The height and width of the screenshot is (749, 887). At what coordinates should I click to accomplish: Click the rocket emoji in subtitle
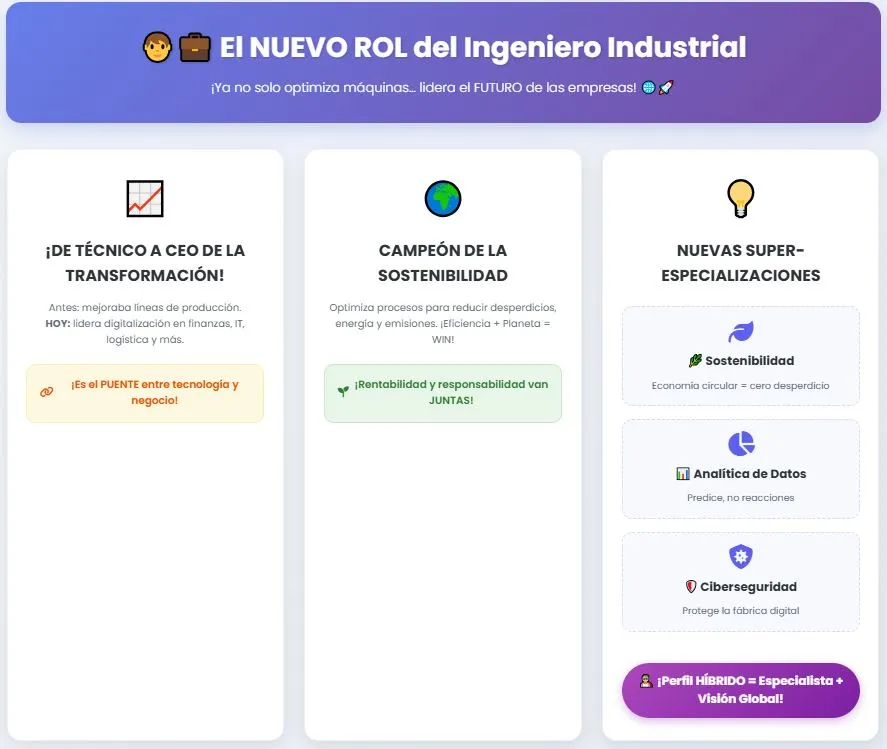tap(666, 88)
